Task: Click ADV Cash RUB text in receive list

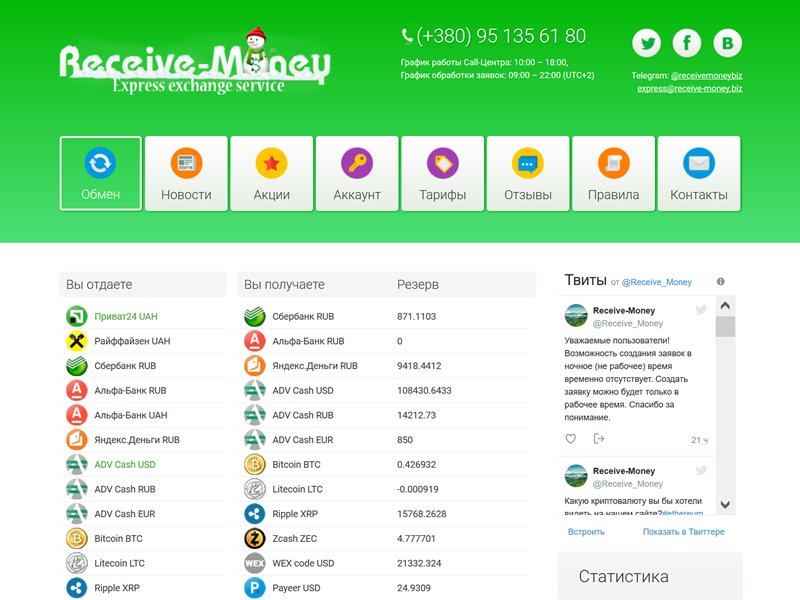Action: click(303, 415)
